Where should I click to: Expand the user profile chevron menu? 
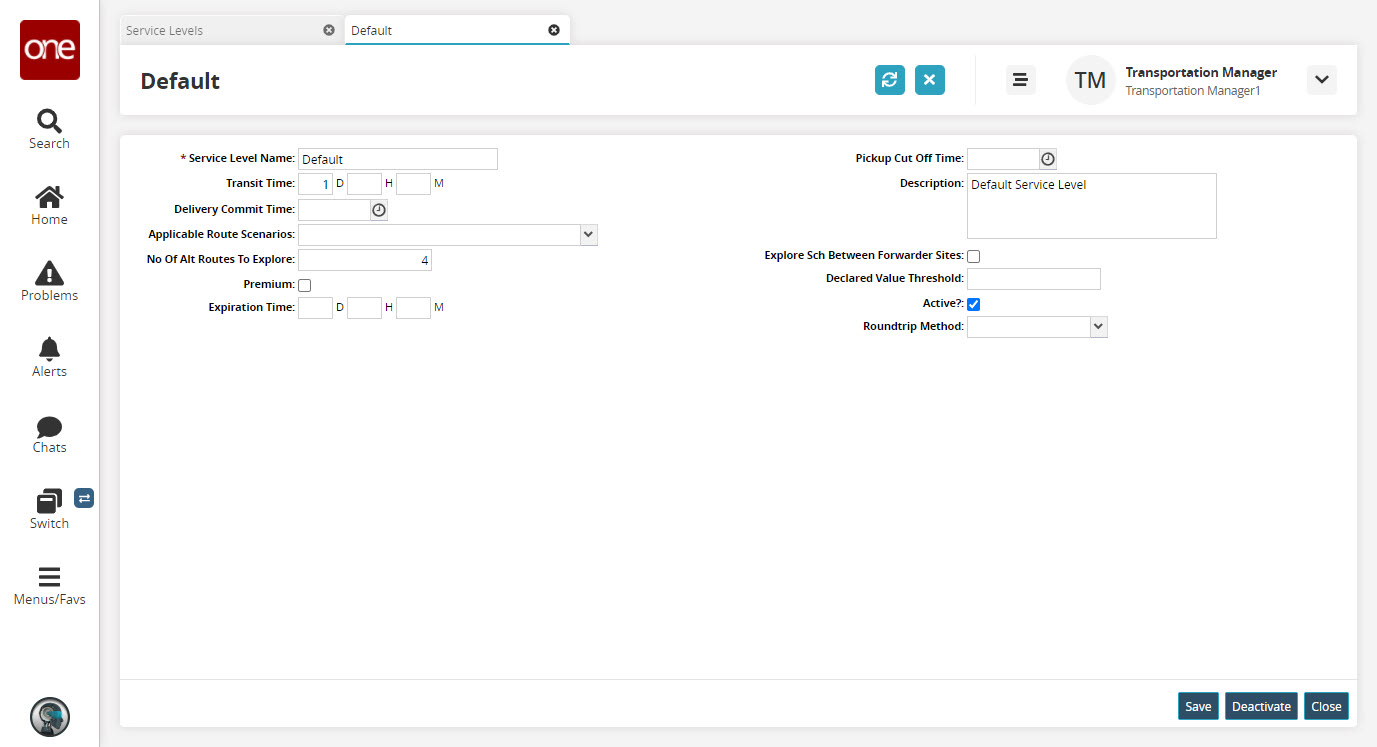1321,80
